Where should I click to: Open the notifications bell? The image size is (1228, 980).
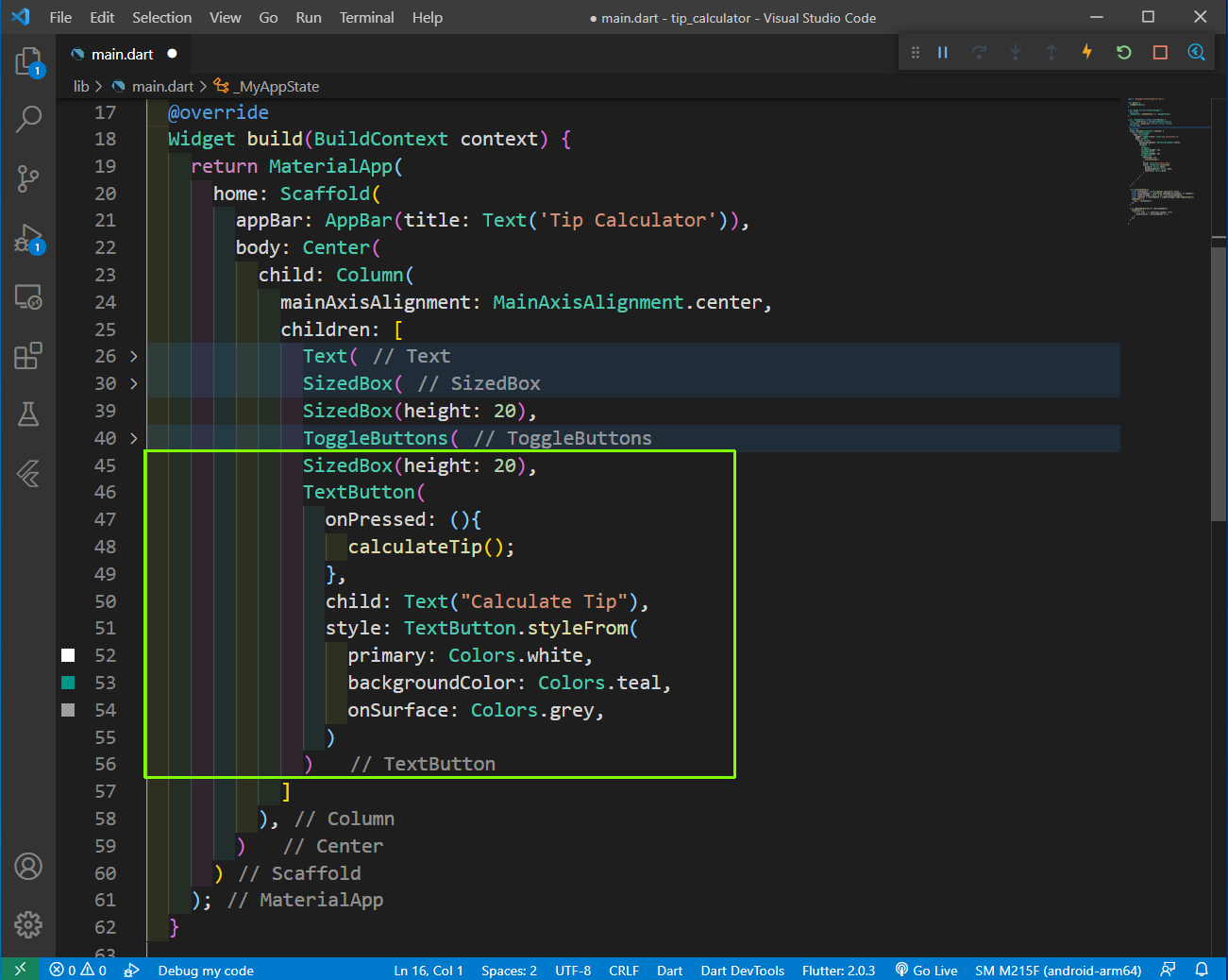pos(1202,970)
